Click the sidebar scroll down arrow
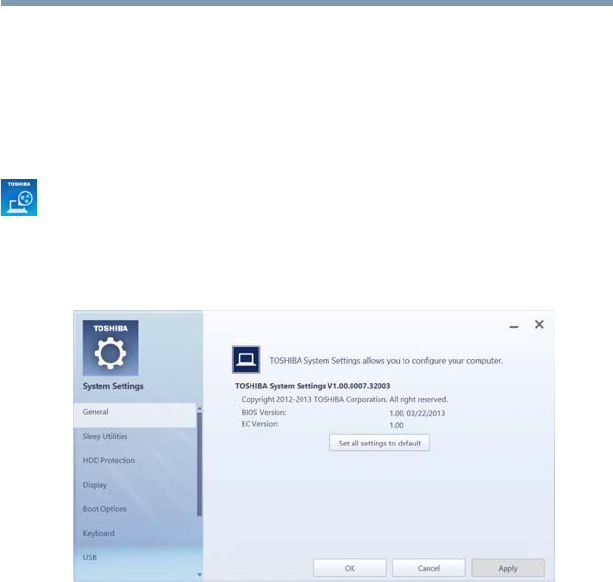The width and height of the screenshot is (613, 582). [199, 575]
